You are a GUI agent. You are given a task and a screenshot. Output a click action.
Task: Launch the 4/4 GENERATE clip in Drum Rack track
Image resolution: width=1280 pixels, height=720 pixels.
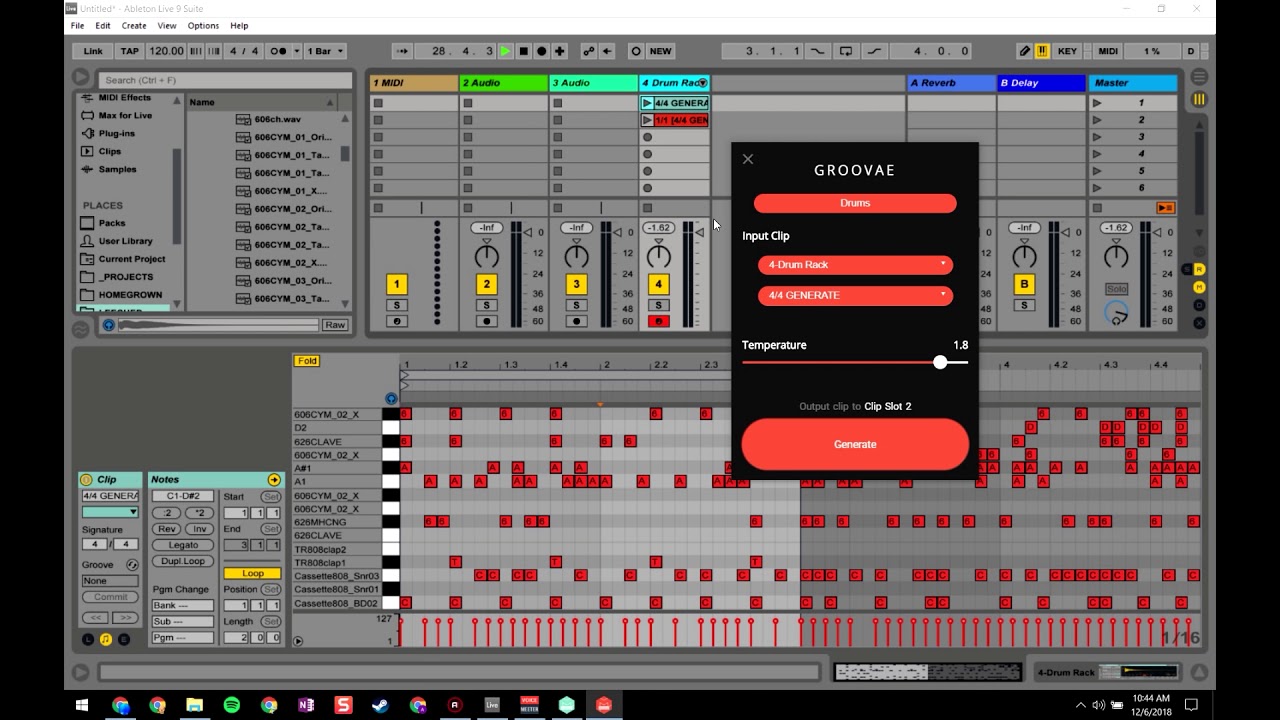tap(647, 103)
